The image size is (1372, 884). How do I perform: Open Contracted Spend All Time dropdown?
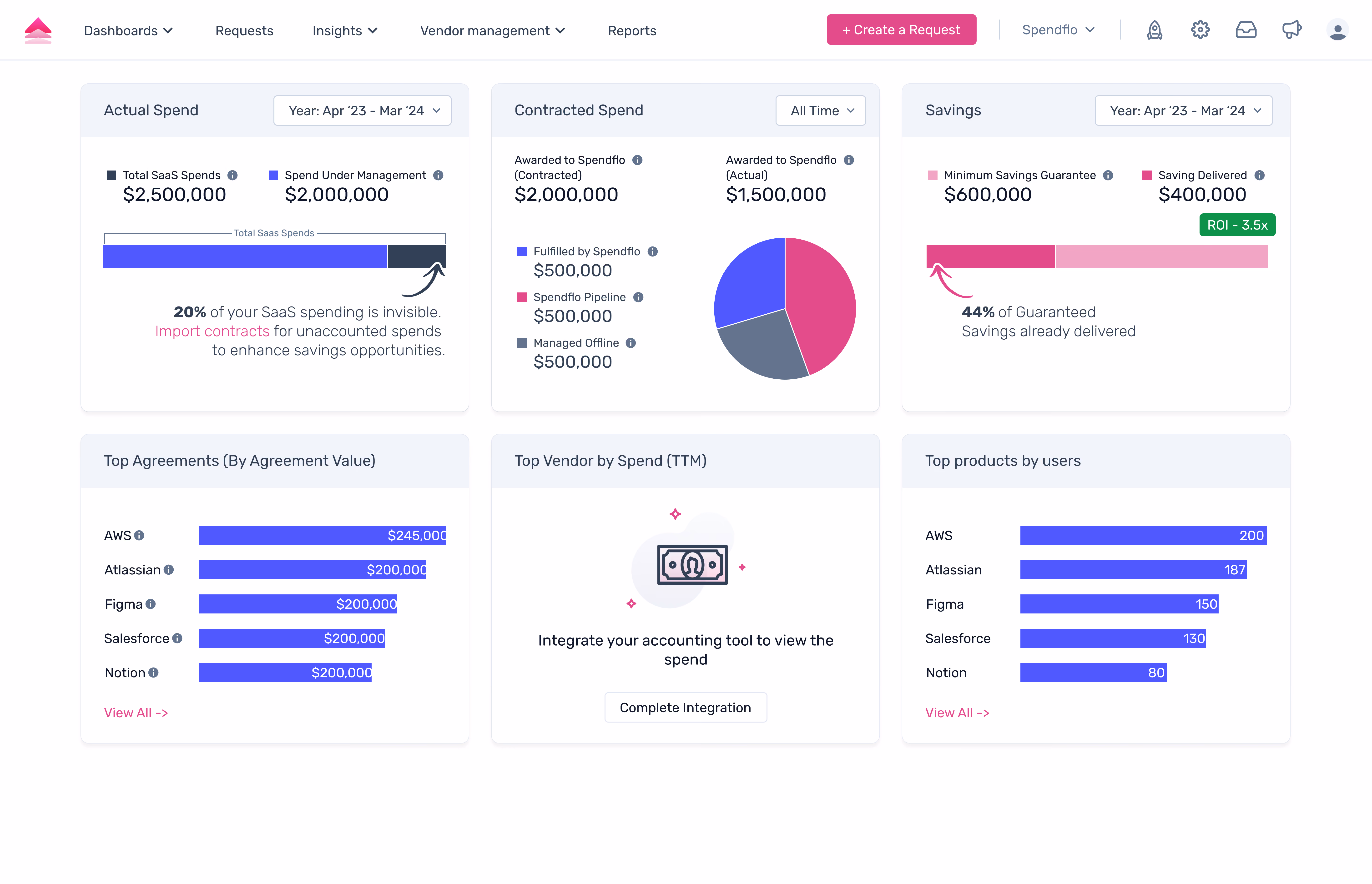coord(820,110)
